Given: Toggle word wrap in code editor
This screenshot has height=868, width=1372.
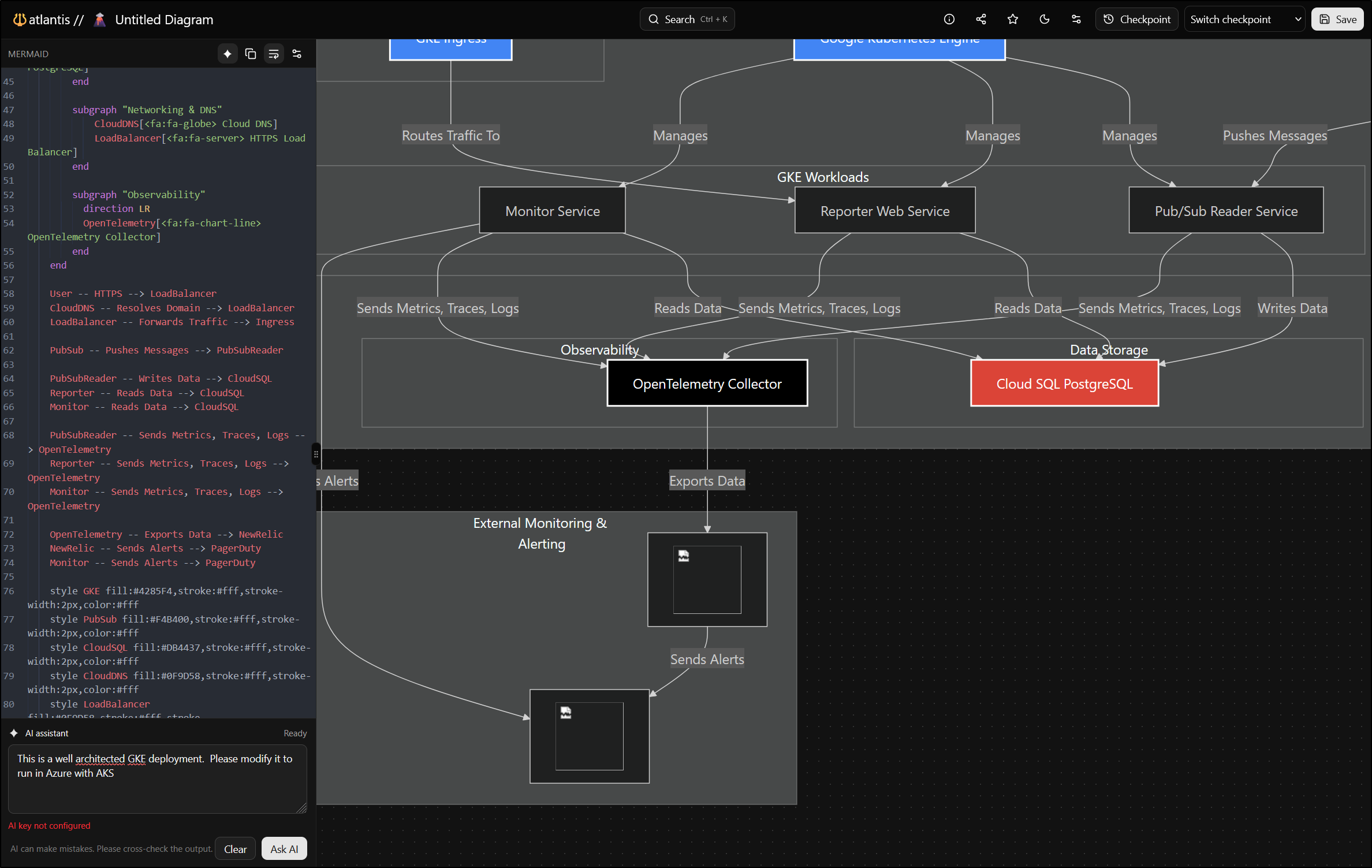Looking at the screenshot, I should (x=274, y=54).
